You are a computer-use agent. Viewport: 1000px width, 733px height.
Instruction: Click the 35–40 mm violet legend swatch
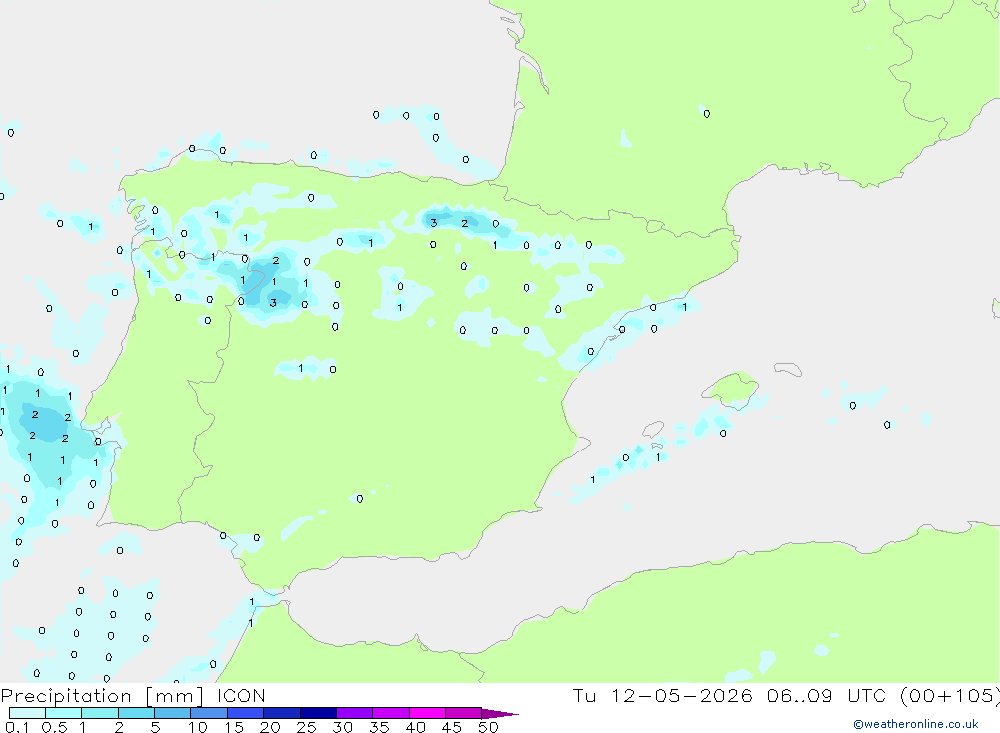390,713
